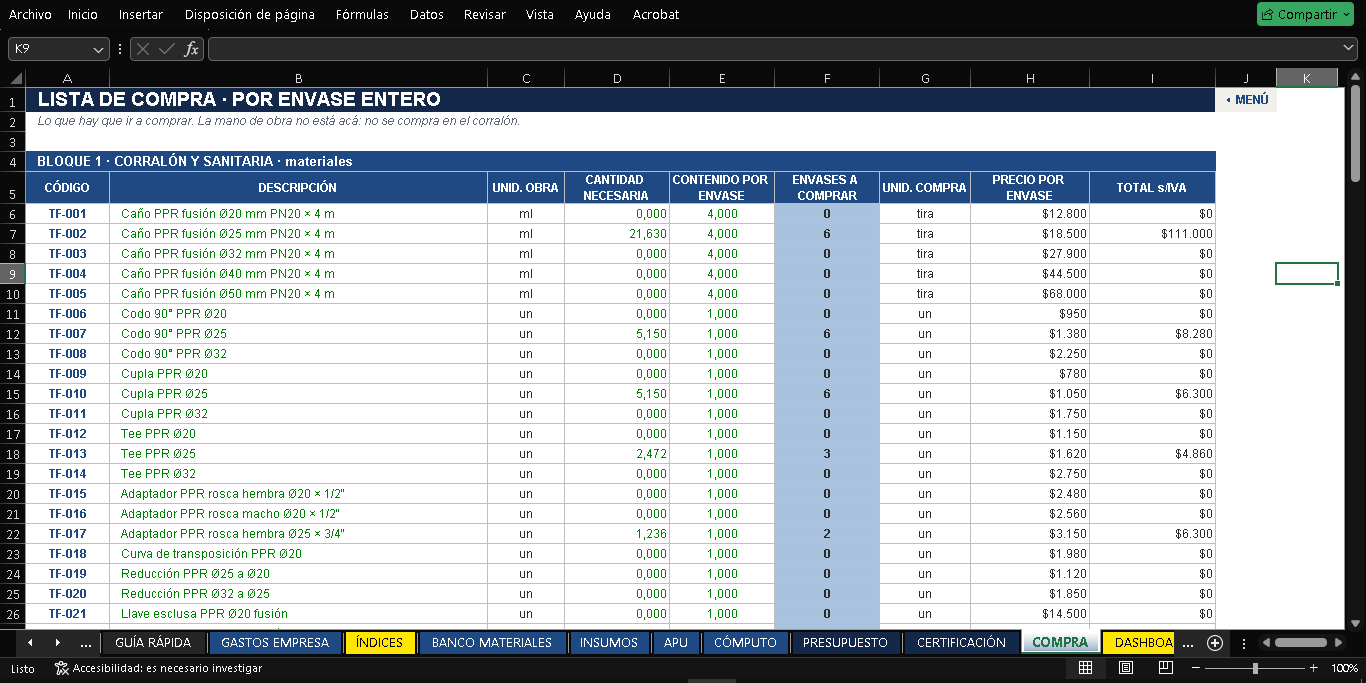Switch to Page Layout view icon

pos(1125,668)
